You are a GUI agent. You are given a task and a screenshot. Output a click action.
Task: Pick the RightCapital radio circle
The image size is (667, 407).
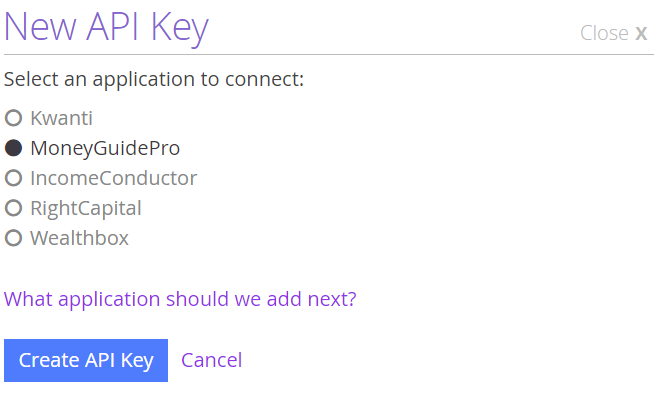coord(14,208)
